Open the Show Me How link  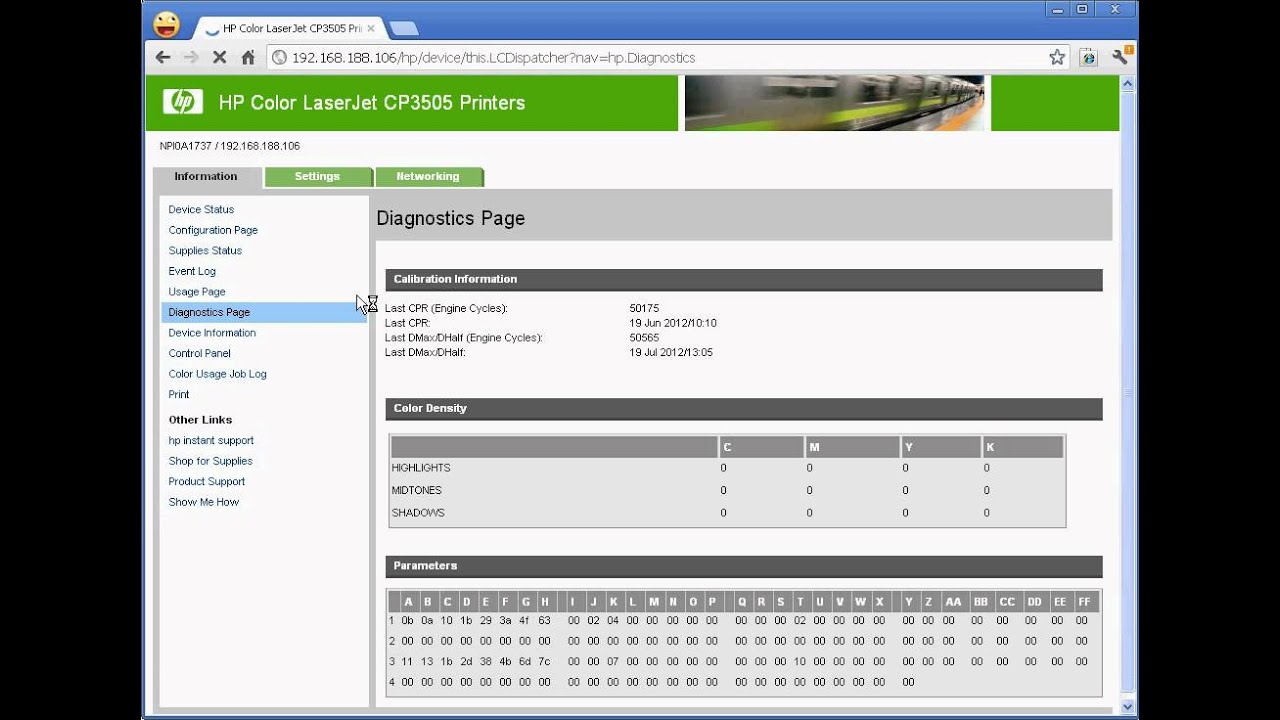click(x=204, y=502)
